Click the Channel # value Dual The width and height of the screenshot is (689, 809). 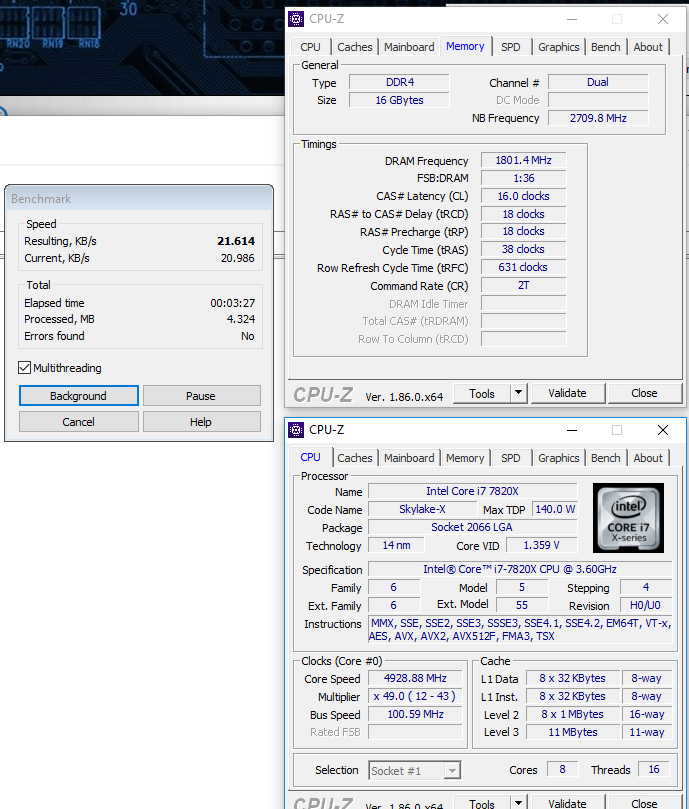pos(598,83)
